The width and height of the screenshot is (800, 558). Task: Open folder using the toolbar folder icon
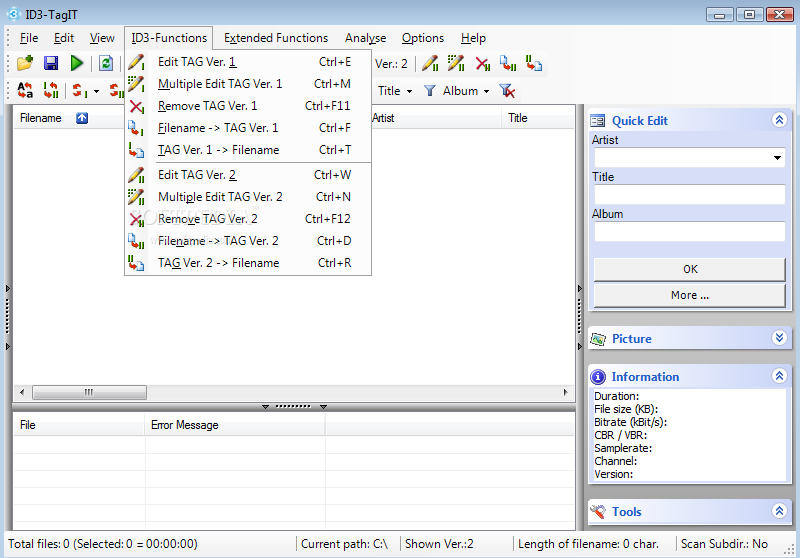(x=25, y=63)
